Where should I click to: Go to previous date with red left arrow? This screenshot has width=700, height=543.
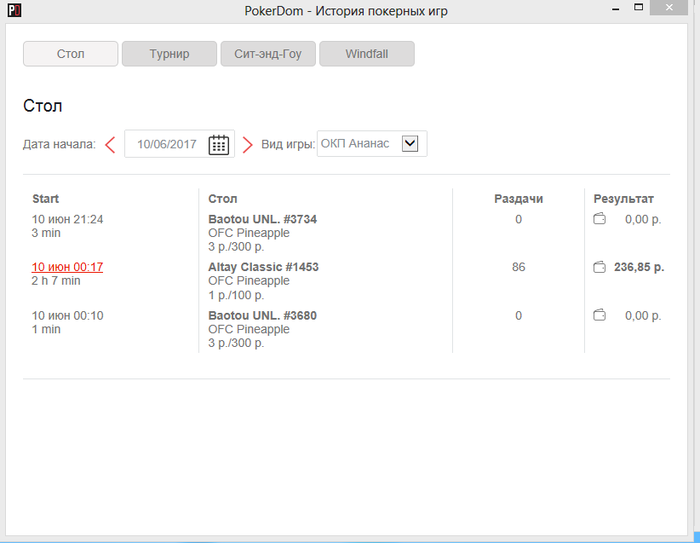click(x=110, y=144)
